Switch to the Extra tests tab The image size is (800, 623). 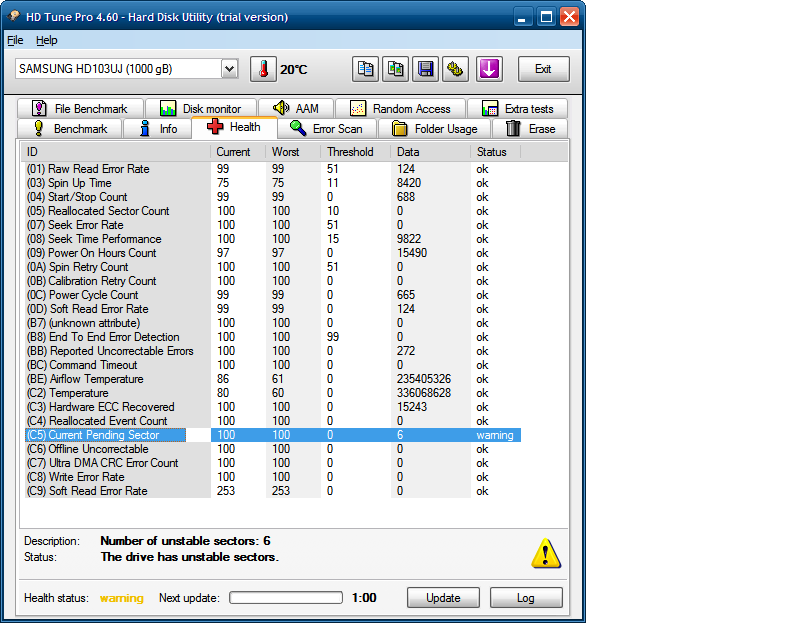(517, 109)
